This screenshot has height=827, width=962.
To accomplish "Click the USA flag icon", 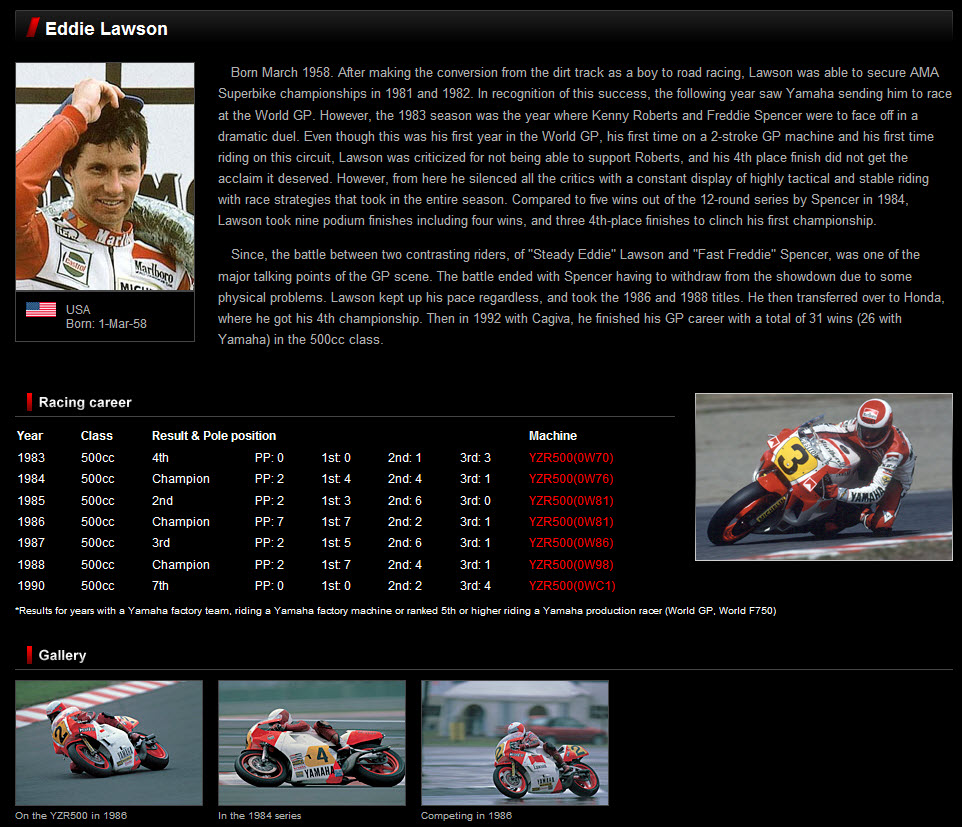I will (41, 309).
